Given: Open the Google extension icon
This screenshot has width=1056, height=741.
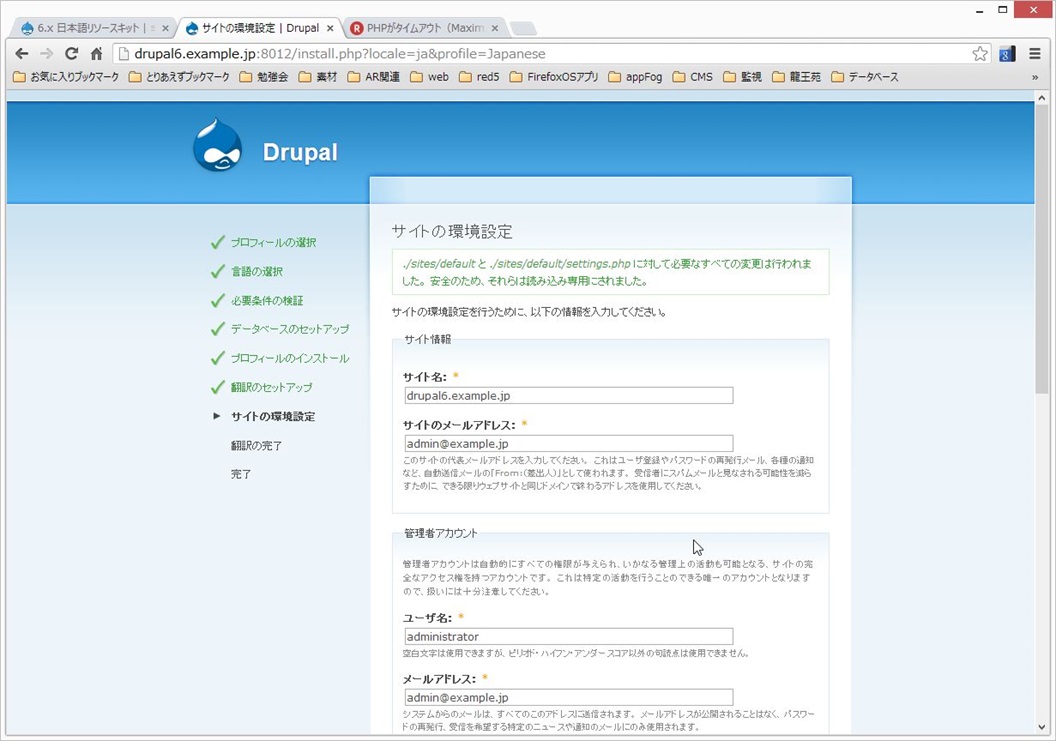Looking at the screenshot, I should click(x=1007, y=54).
